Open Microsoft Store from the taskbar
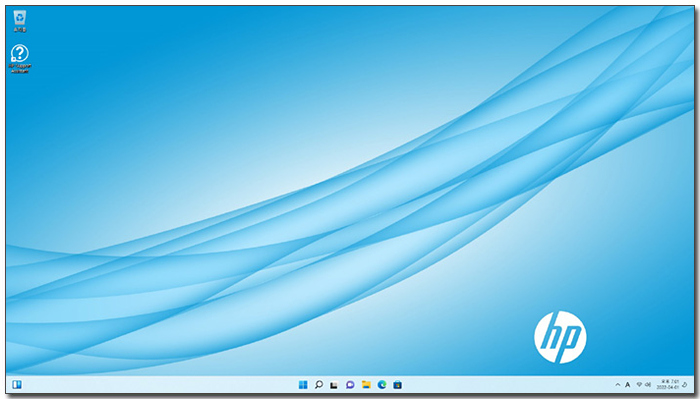The image size is (700, 399). (397, 384)
